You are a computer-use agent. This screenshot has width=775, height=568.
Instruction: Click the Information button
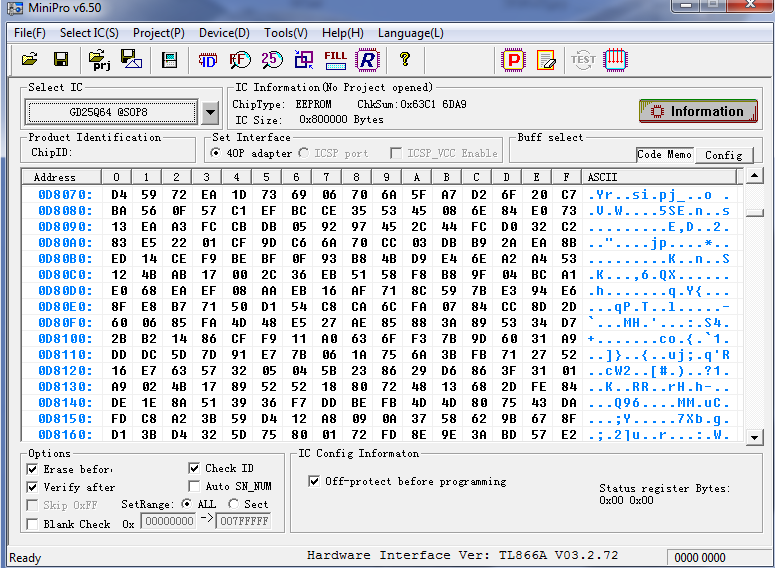(x=698, y=111)
